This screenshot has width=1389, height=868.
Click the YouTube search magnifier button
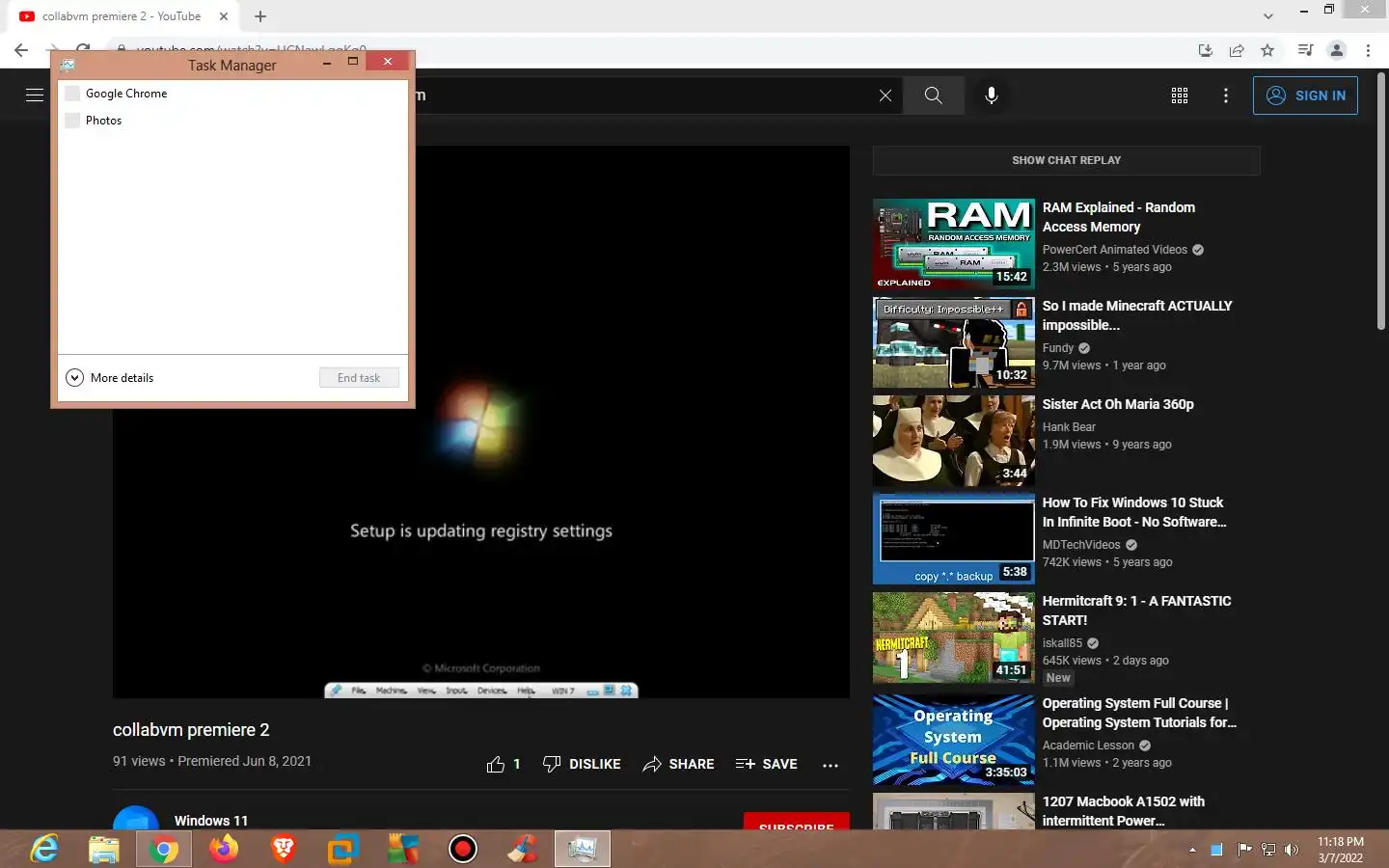934,95
